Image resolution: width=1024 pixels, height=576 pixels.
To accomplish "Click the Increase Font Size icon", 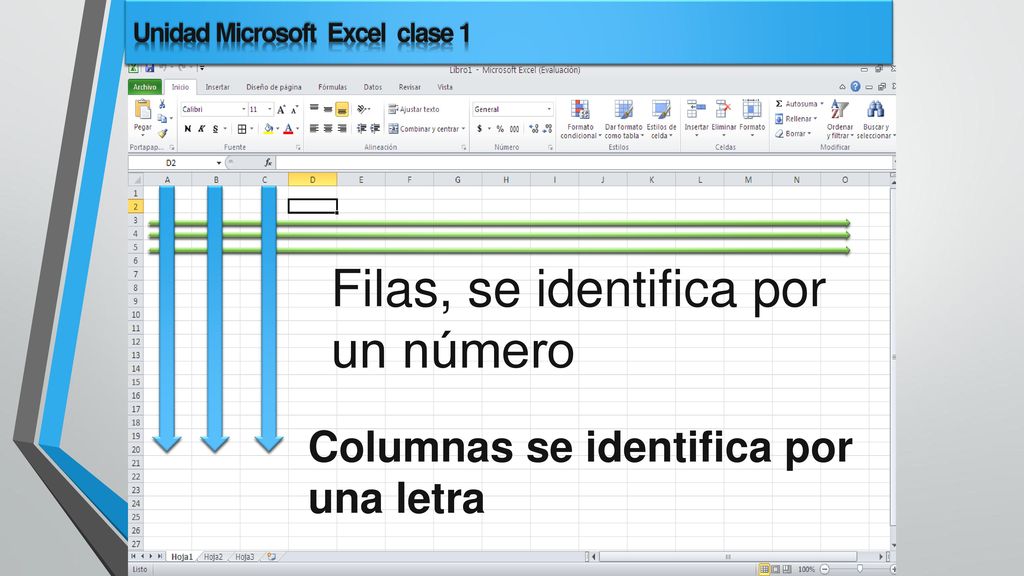I will 281,110.
